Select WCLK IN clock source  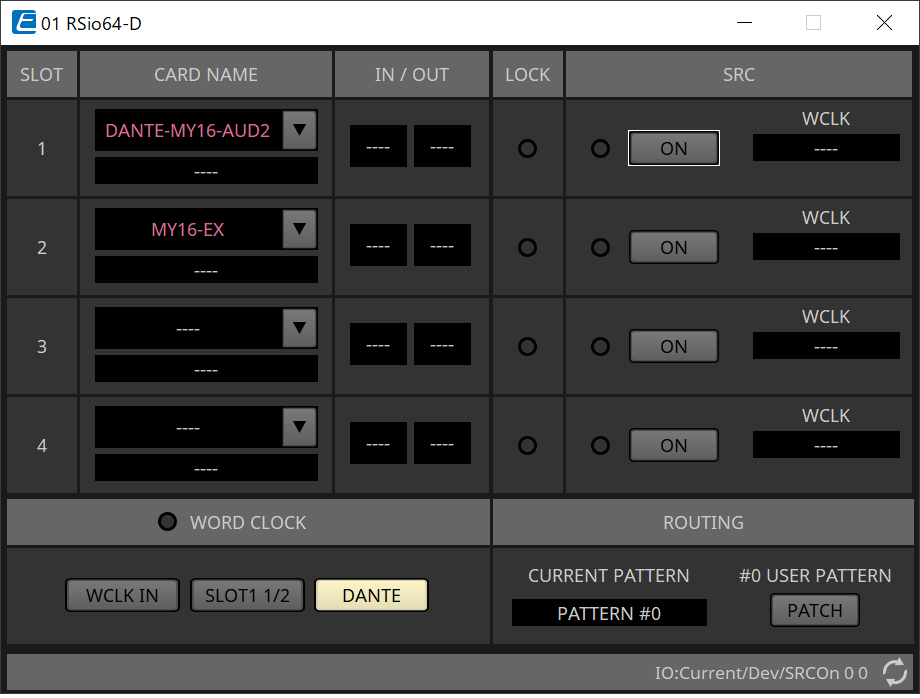point(122,596)
